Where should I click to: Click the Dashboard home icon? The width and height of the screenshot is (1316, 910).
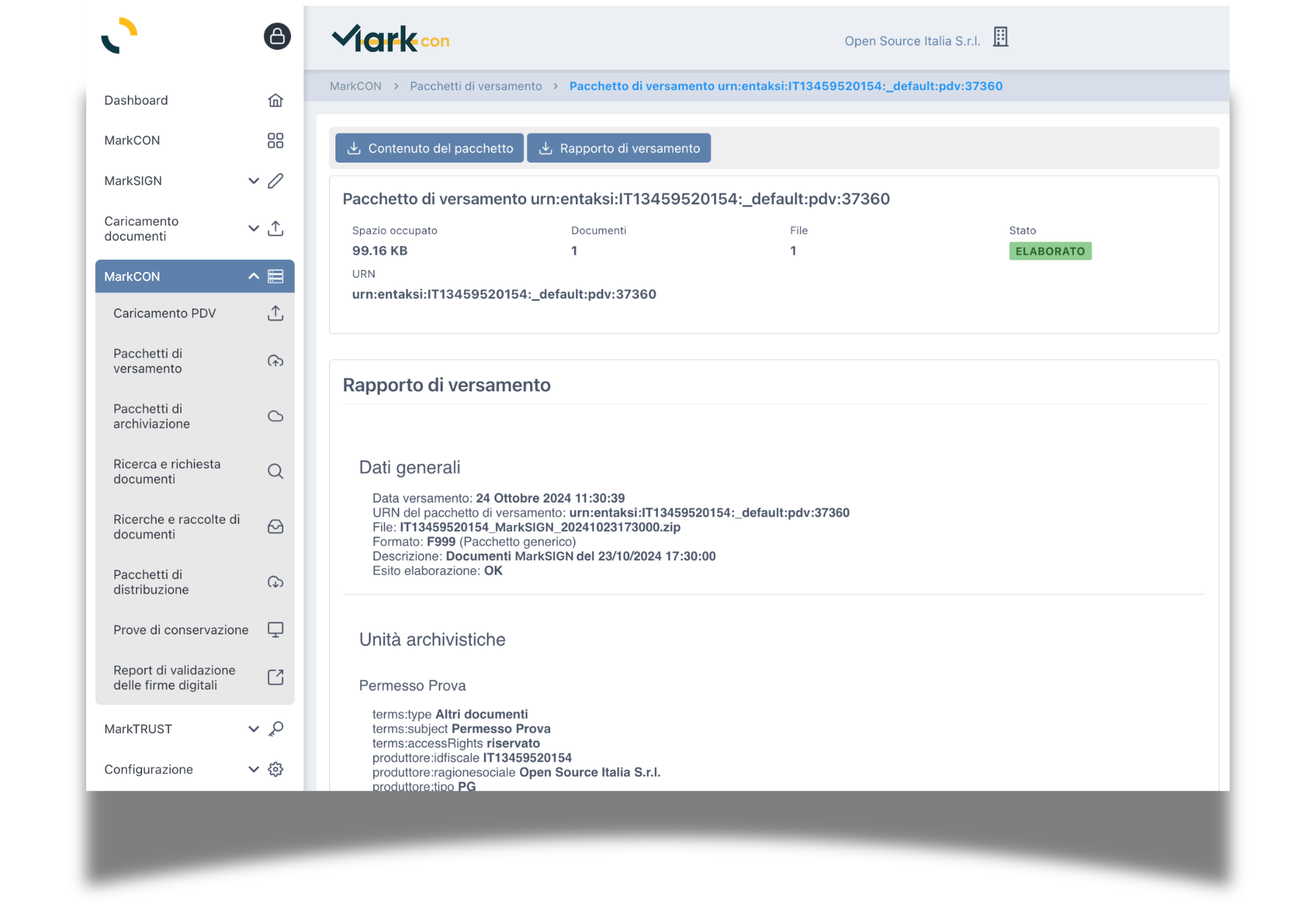click(x=276, y=100)
